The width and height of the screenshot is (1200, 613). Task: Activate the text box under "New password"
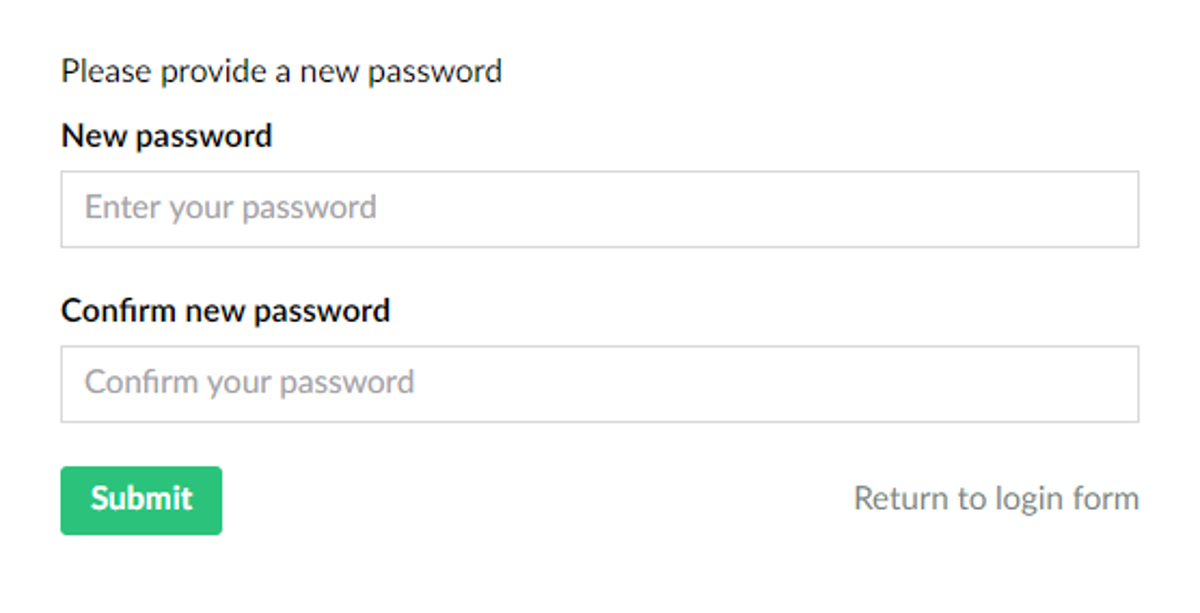(x=599, y=209)
